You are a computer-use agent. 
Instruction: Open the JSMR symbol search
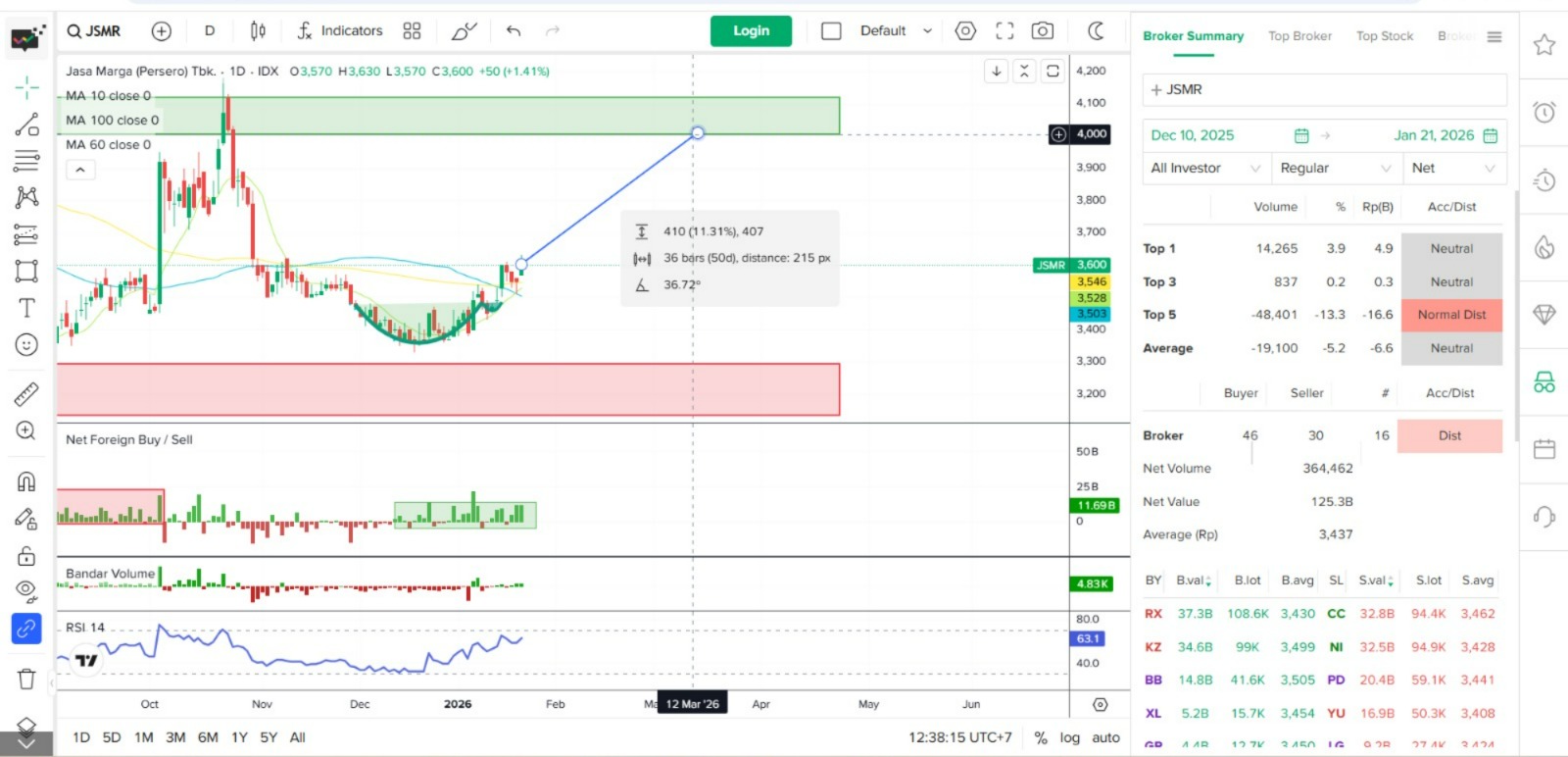tap(94, 31)
